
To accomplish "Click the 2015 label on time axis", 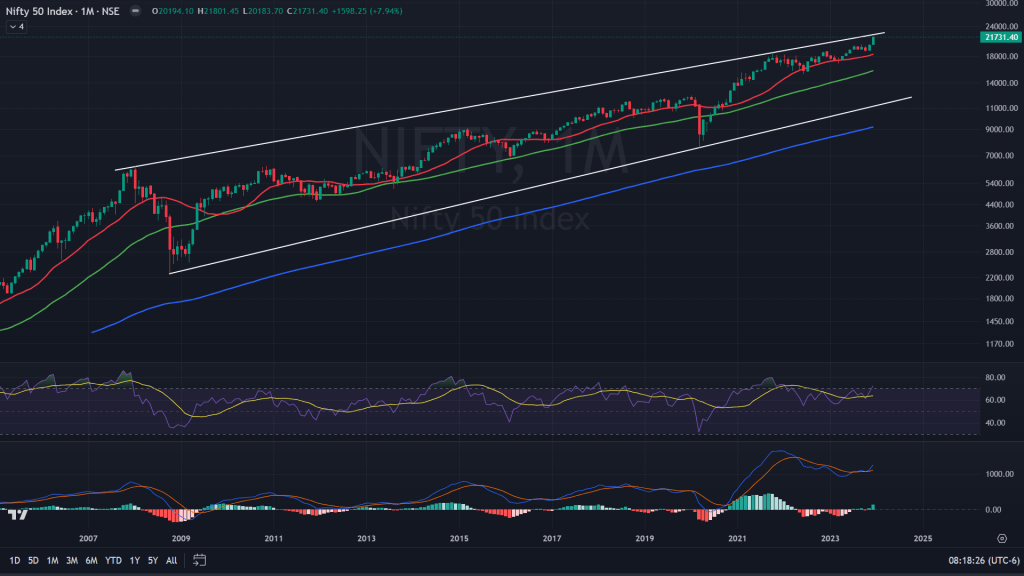I will [459, 538].
